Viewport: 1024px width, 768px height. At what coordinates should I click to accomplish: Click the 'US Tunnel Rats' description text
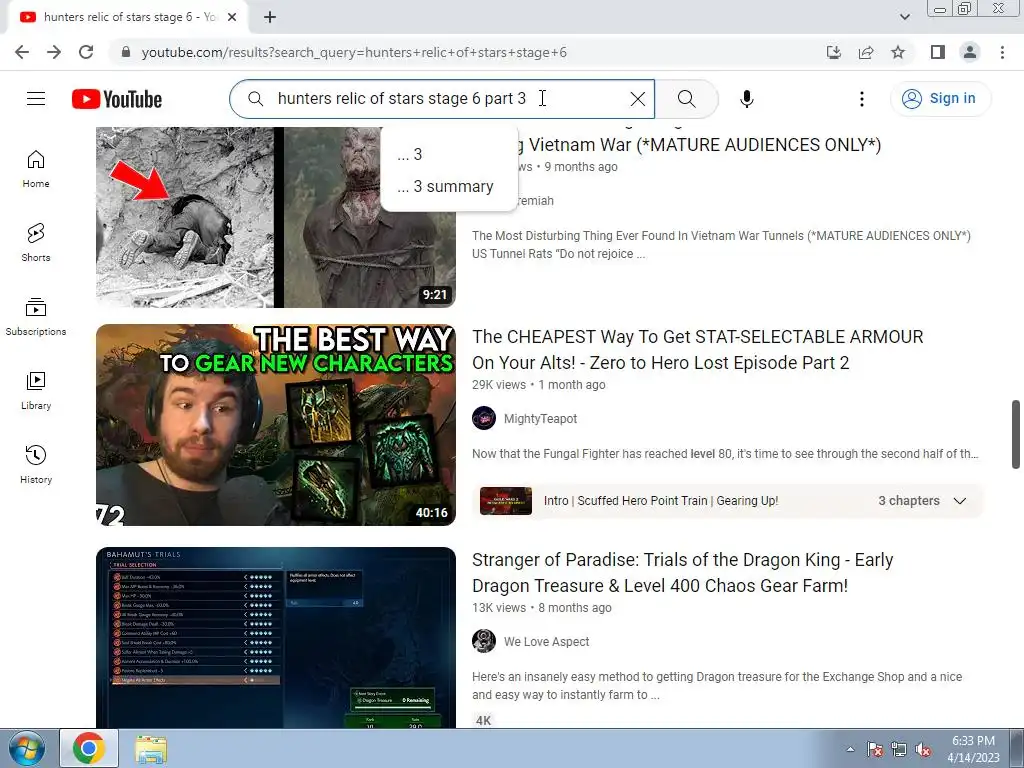tap(558, 254)
